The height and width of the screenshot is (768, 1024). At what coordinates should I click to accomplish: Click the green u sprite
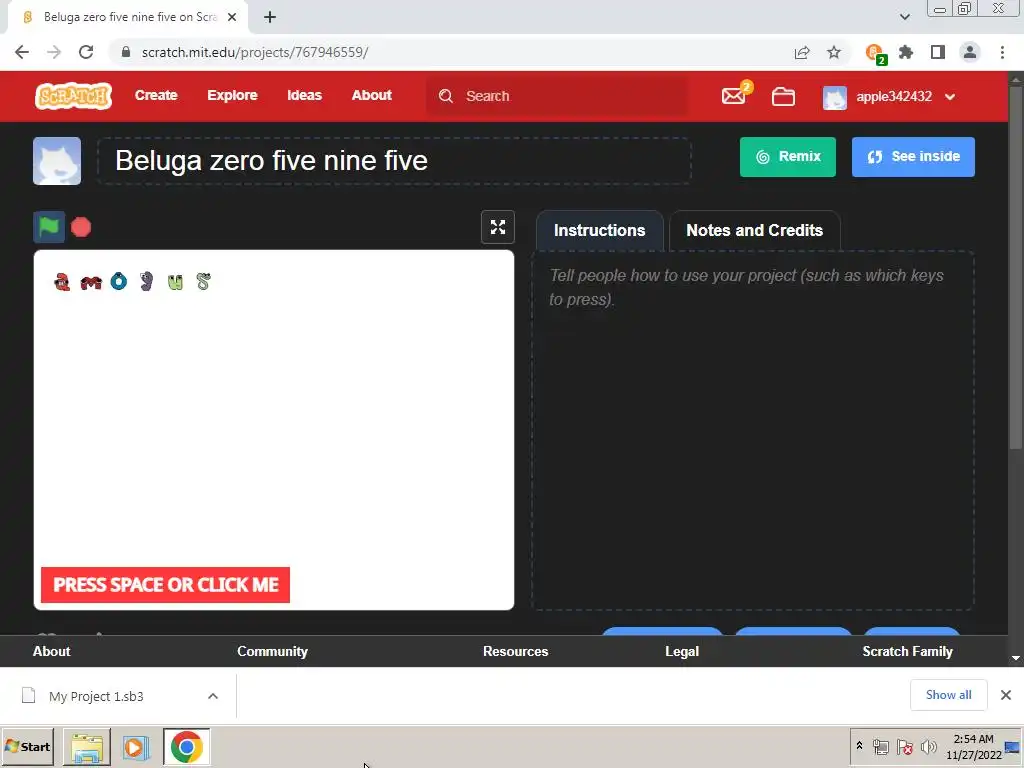coord(175,282)
